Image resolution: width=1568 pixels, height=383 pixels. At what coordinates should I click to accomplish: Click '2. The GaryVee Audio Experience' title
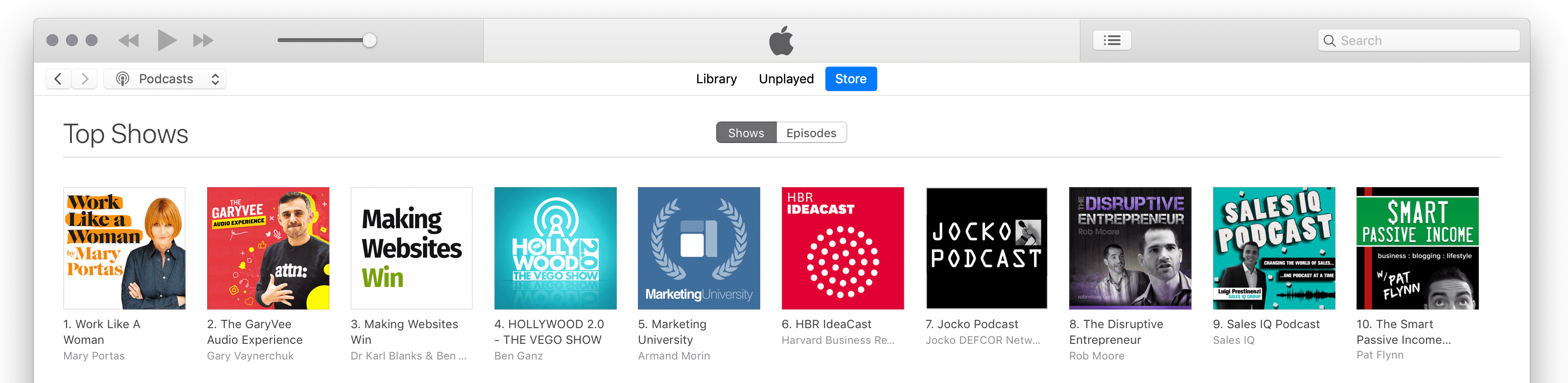pos(255,332)
